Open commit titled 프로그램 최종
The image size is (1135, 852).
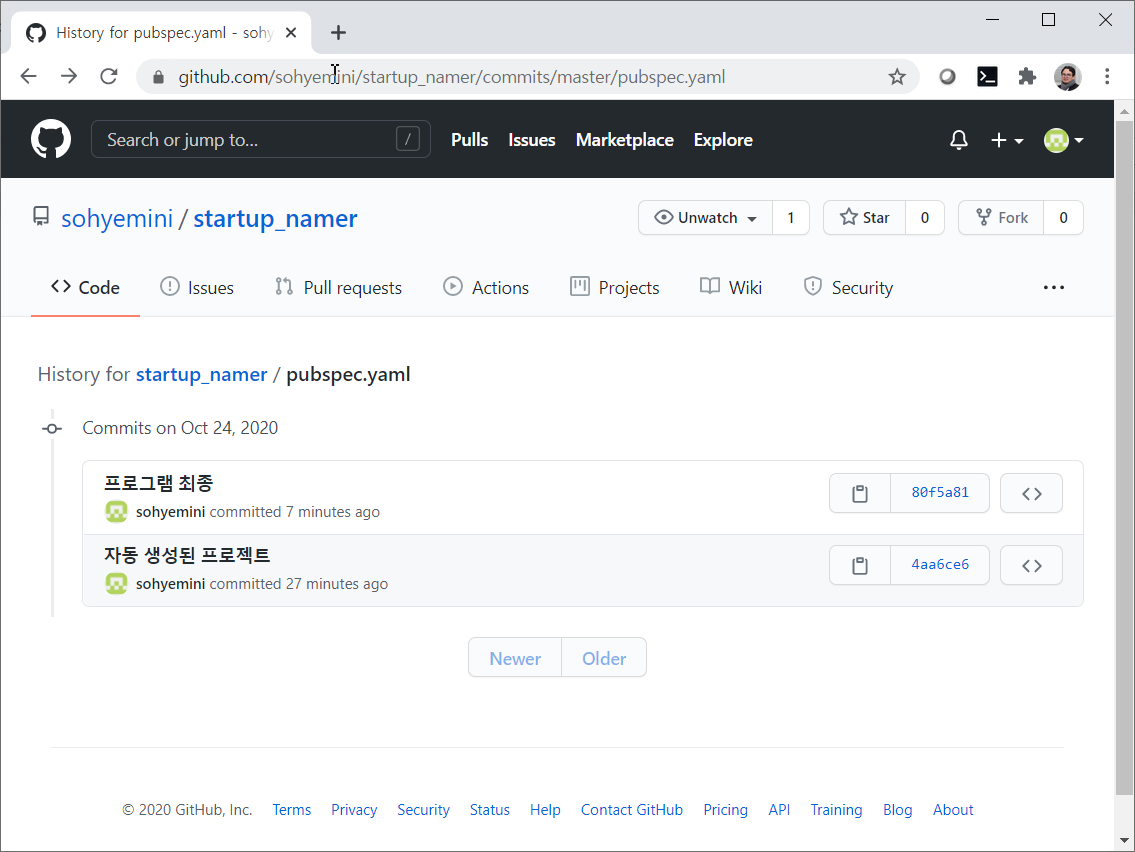[x=159, y=483]
